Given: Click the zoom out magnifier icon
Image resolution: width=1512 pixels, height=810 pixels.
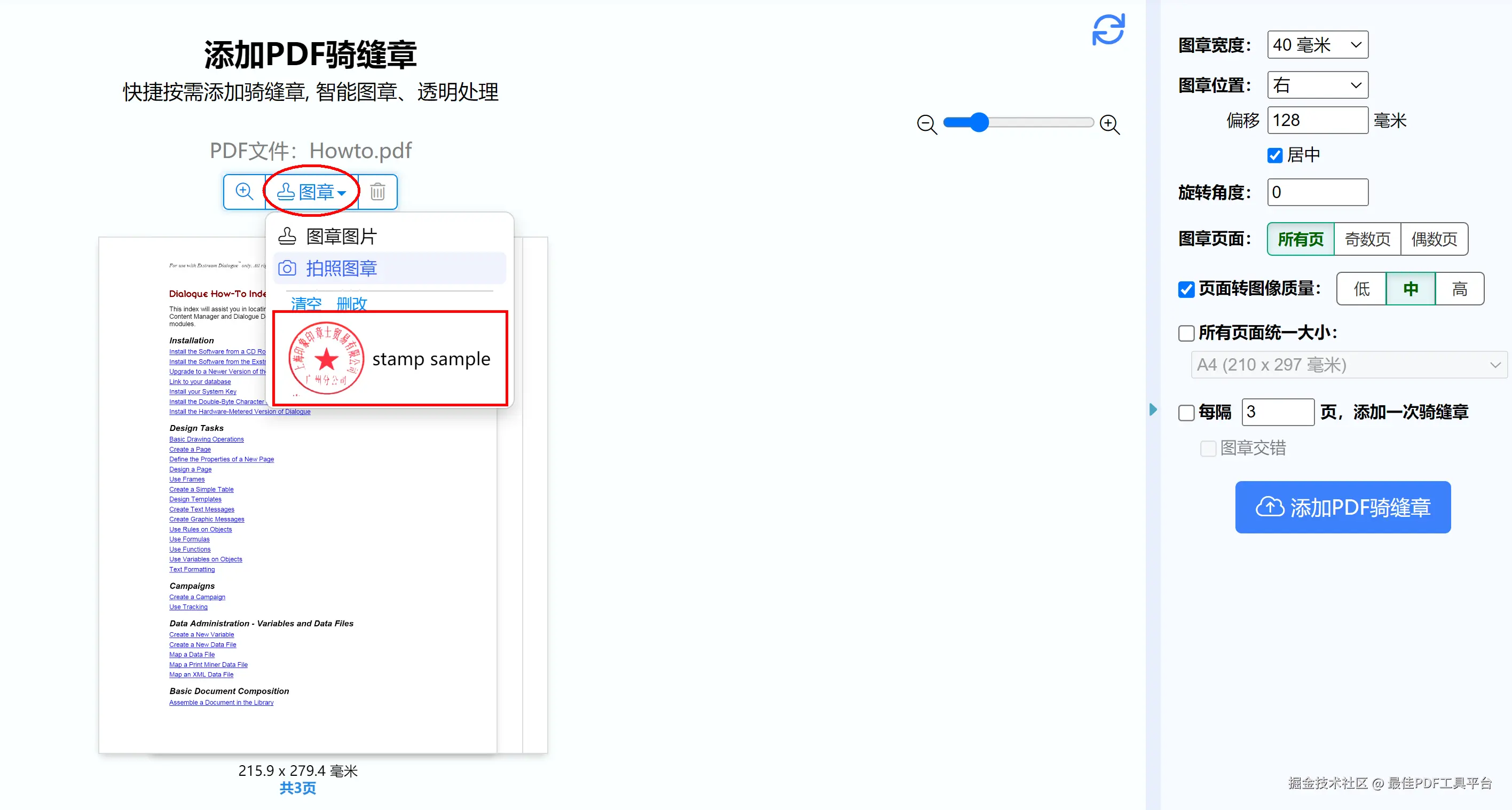Looking at the screenshot, I should pos(927,124).
